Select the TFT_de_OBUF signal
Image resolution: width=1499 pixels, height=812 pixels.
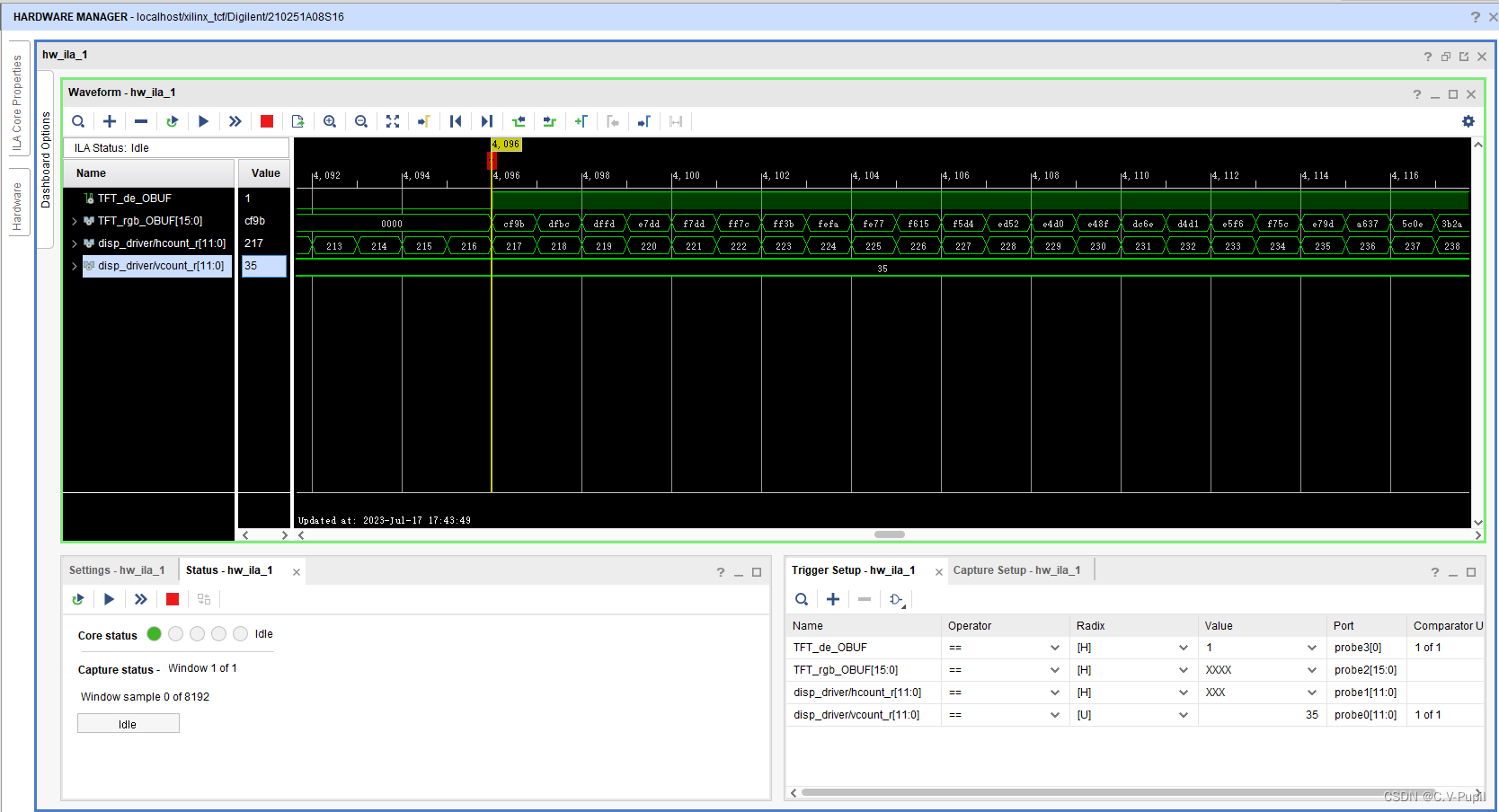click(135, 199)
